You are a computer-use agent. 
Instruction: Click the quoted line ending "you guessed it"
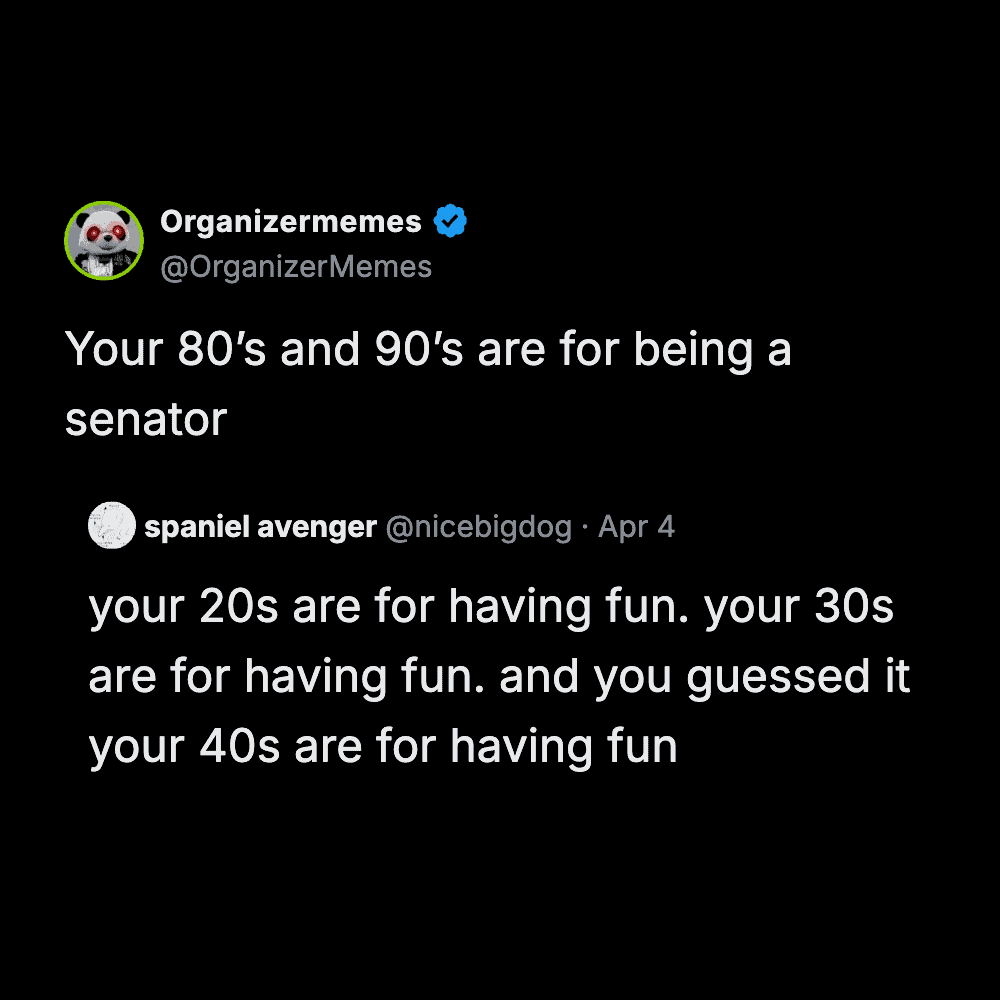(x=498, y=677)
